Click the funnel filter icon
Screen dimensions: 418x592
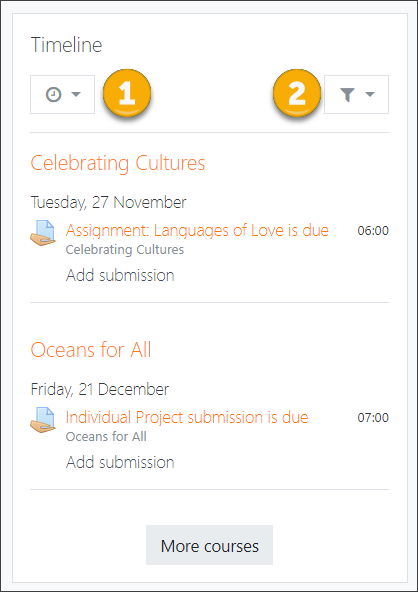tap(347, 95)
